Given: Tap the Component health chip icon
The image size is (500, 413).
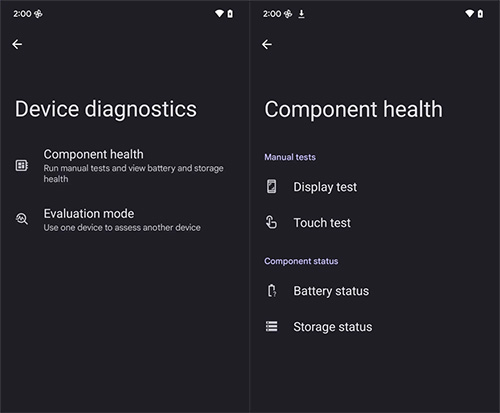Looking at the screenshot, I should point(22,165).
